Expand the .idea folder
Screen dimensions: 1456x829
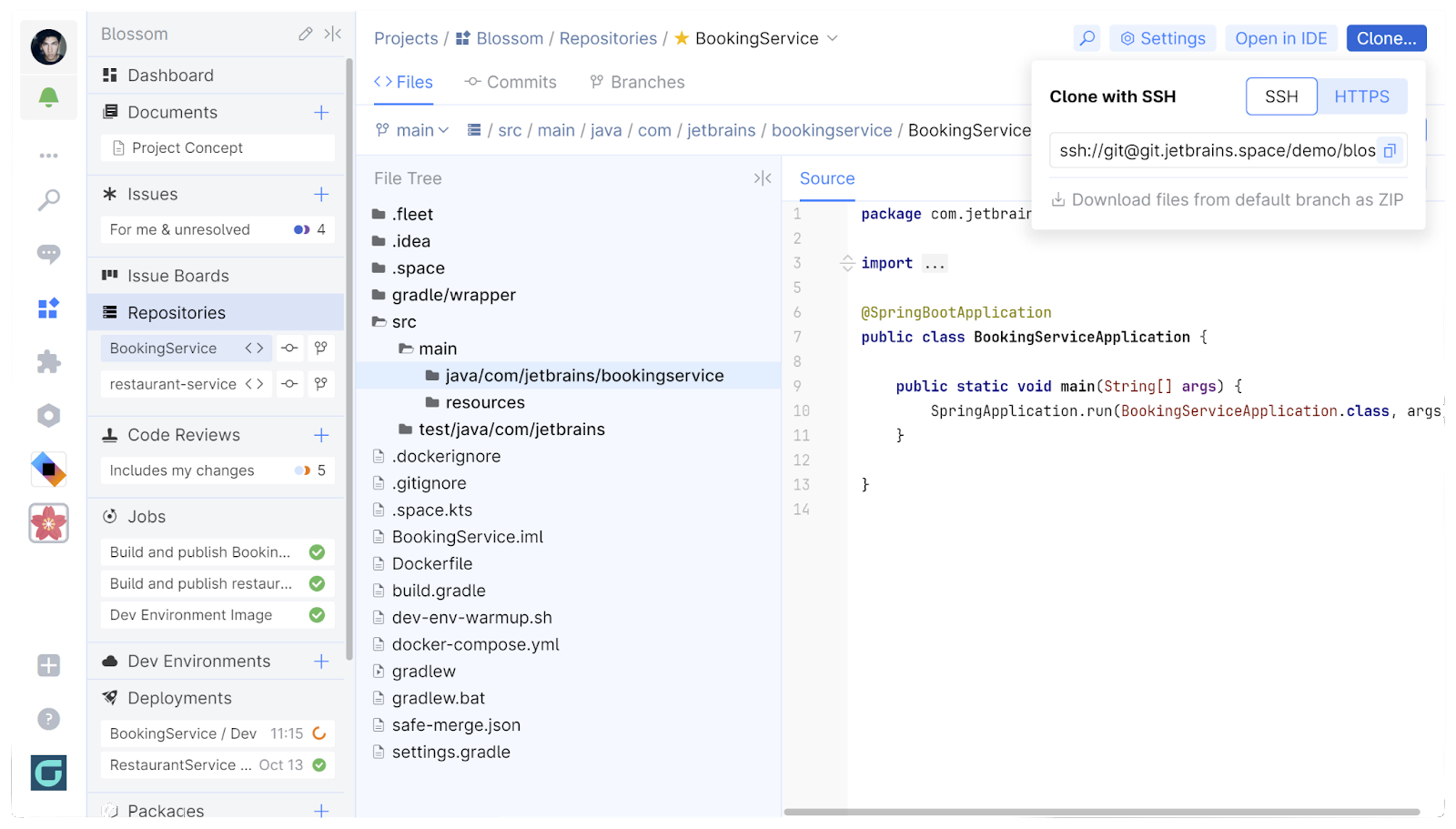click(379, 241)
